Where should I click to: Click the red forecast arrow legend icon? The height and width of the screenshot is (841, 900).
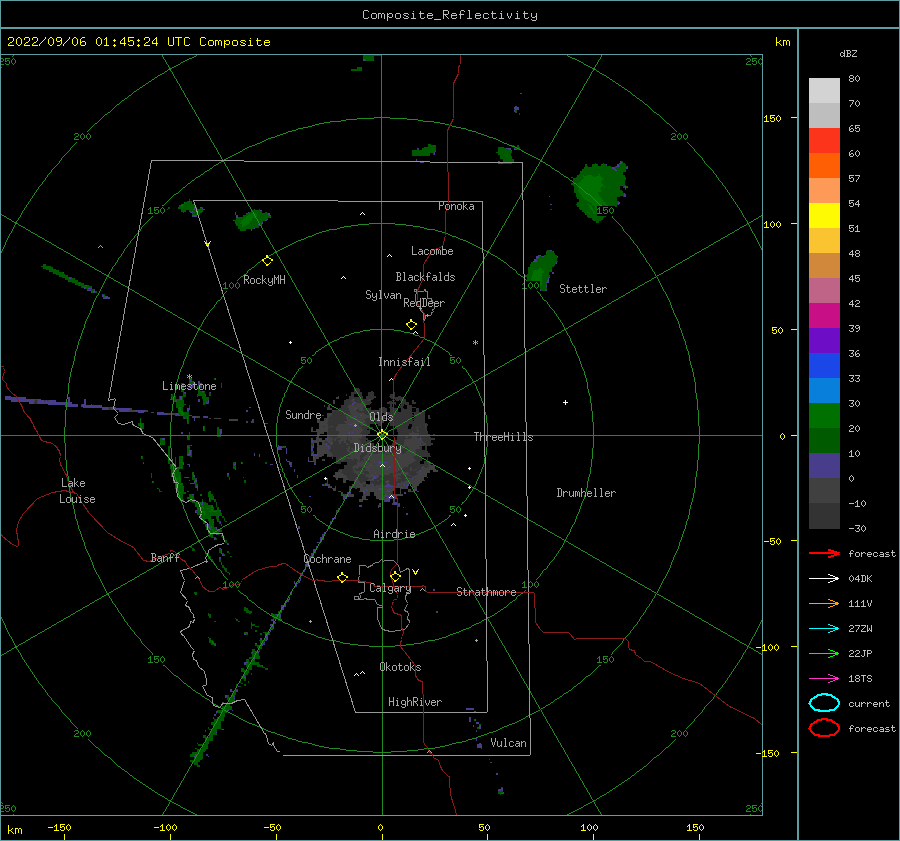point(824,553)
